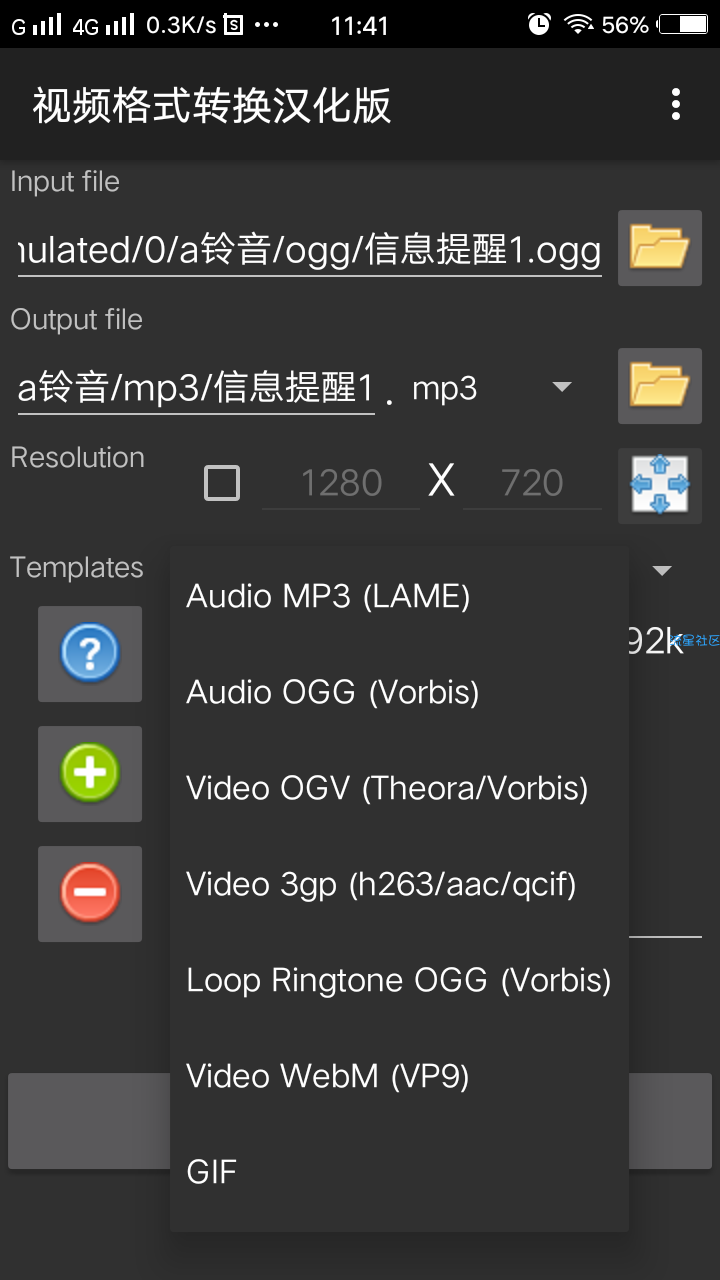Screen dimensions: 720x1280
Task: Tap the alarm clock status icon
Action: (539, 24)
